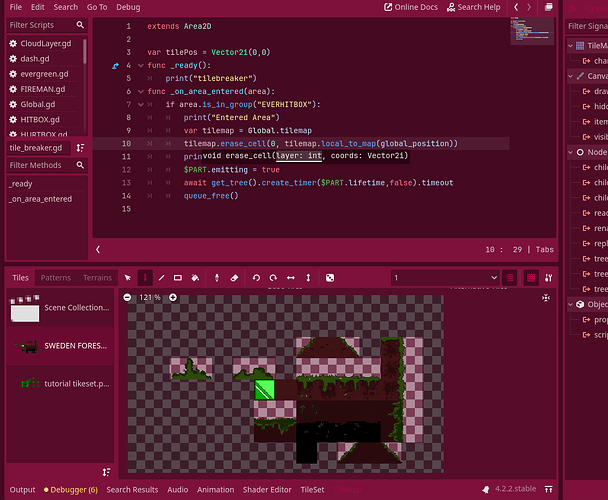Select the tilemap selection arrow tool

pyautogui.click(x=128, y=278)
